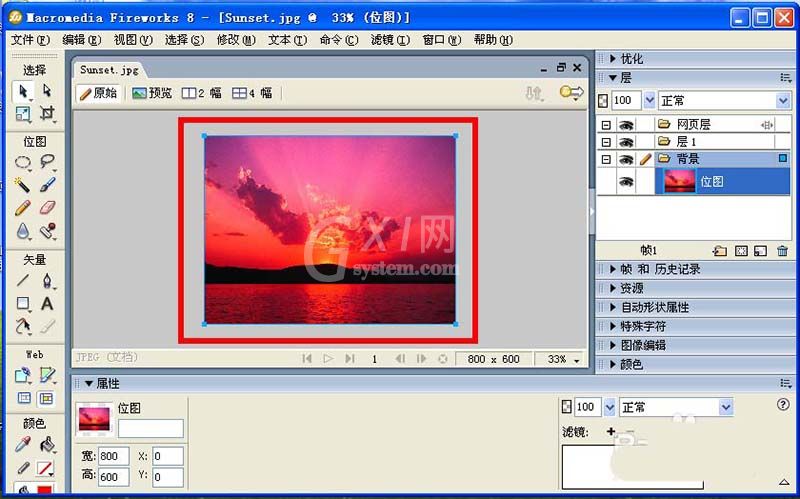This screenshot has width=800, height=499.
Task: Collapse the 属性 panel
Action: click(89, 383)
